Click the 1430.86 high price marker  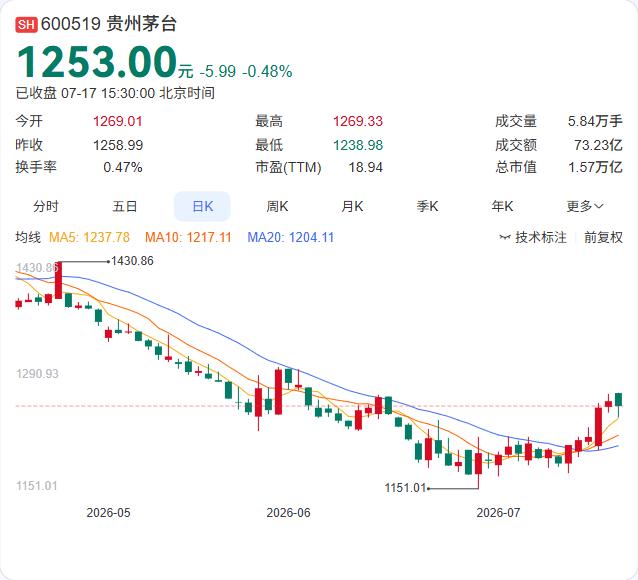pyautogui.click(x=132, y=260)
